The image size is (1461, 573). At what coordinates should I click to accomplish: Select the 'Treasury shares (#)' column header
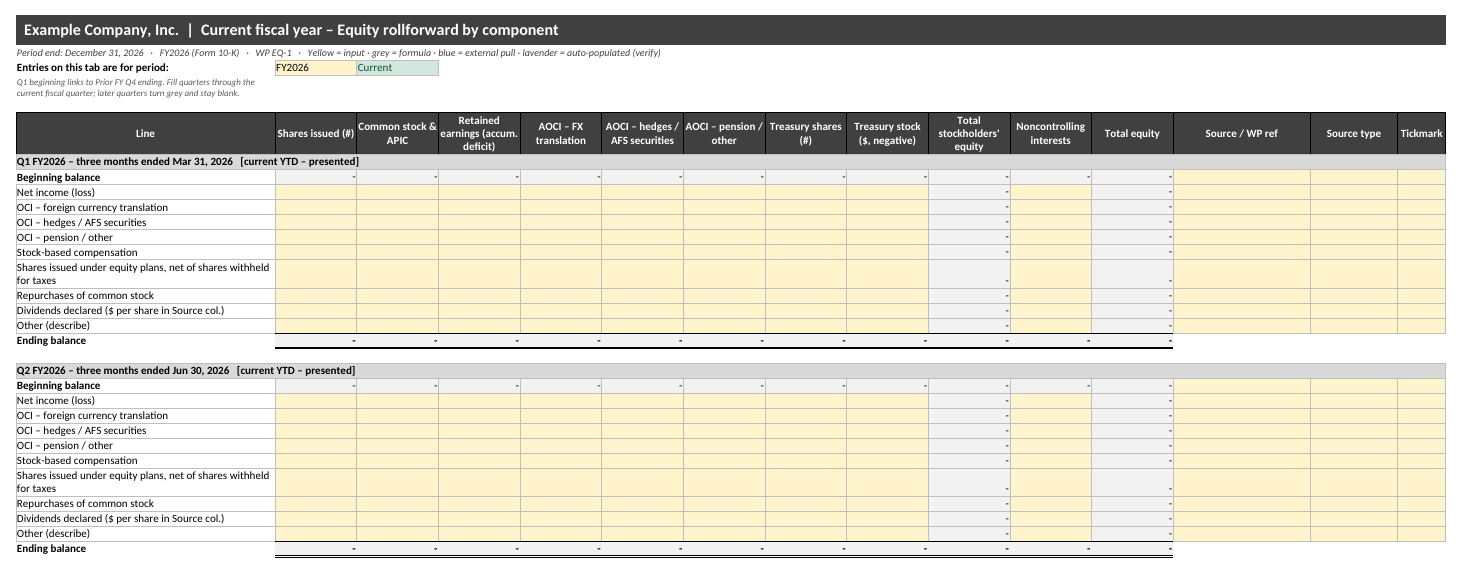coord(806,134)
